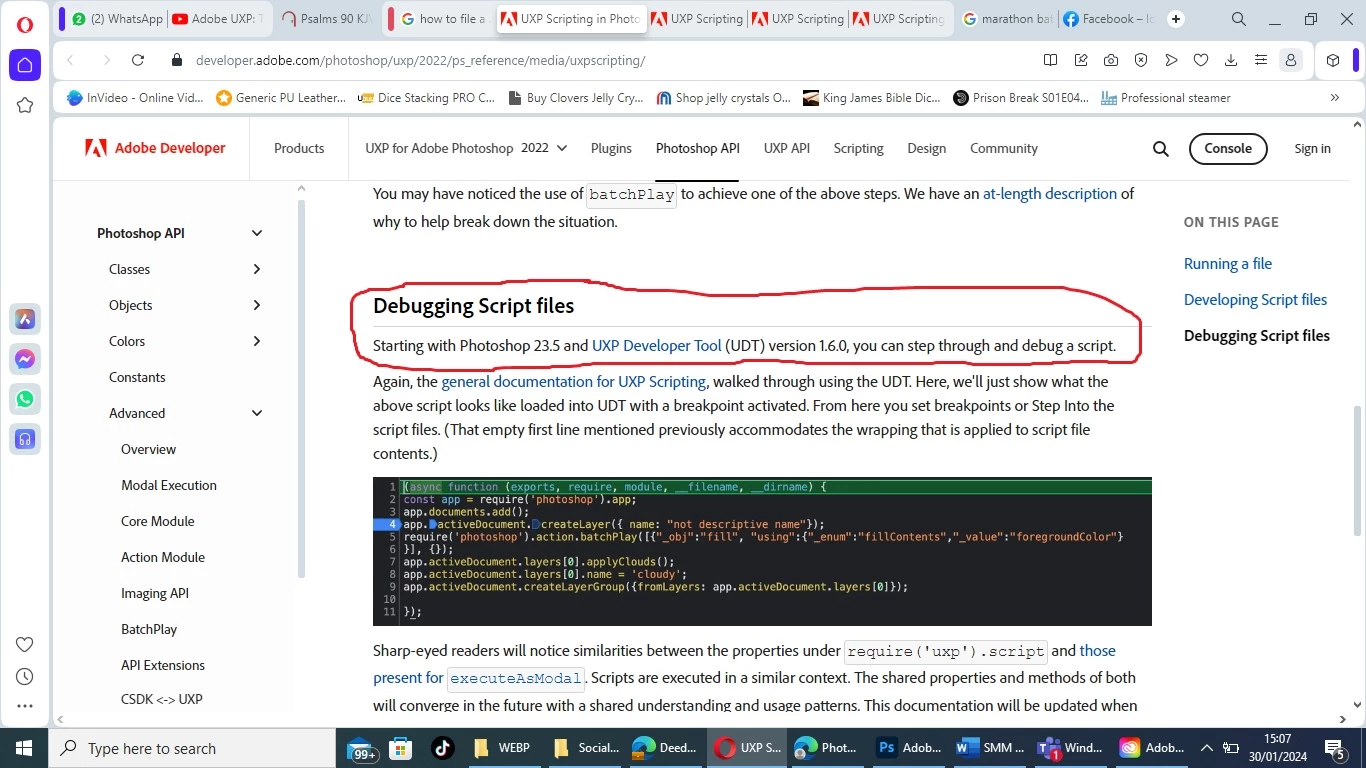Collapse the Photoshop API sidebar section
This screenshot has height=768, width=1366.
pyautogui.click(x=257, y=233)
